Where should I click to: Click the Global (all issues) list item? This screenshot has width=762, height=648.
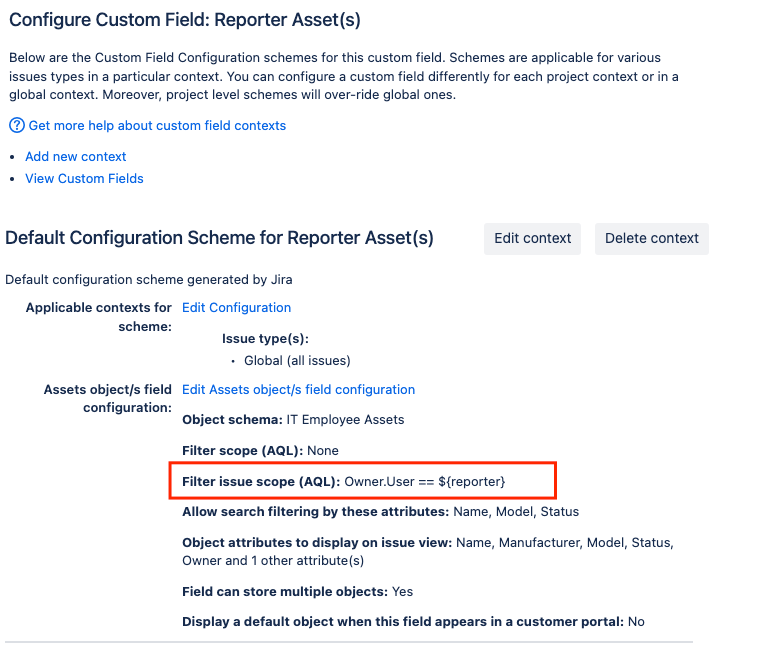[x=297, y=361]
